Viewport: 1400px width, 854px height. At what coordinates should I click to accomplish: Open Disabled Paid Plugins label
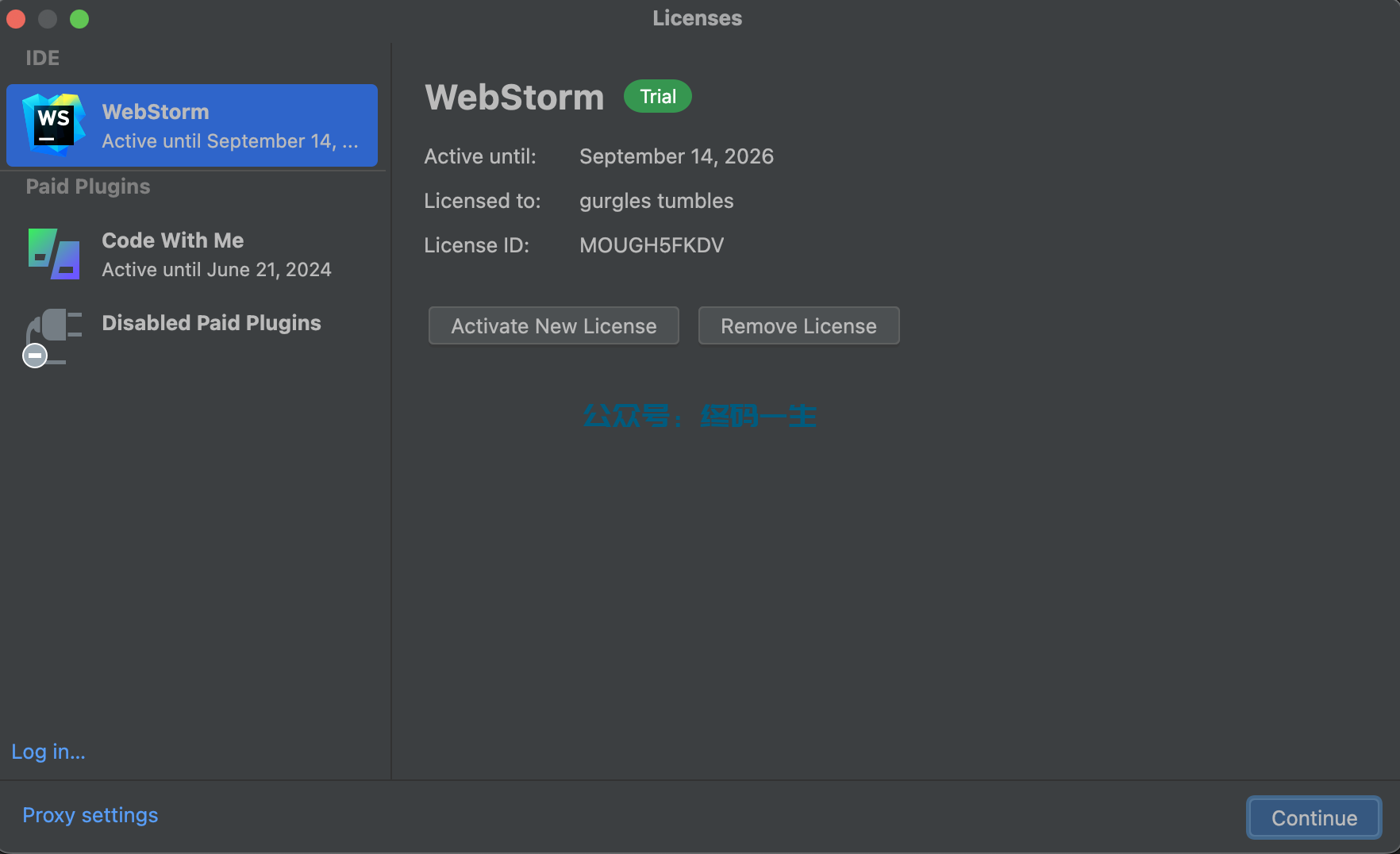click(211, 323)
